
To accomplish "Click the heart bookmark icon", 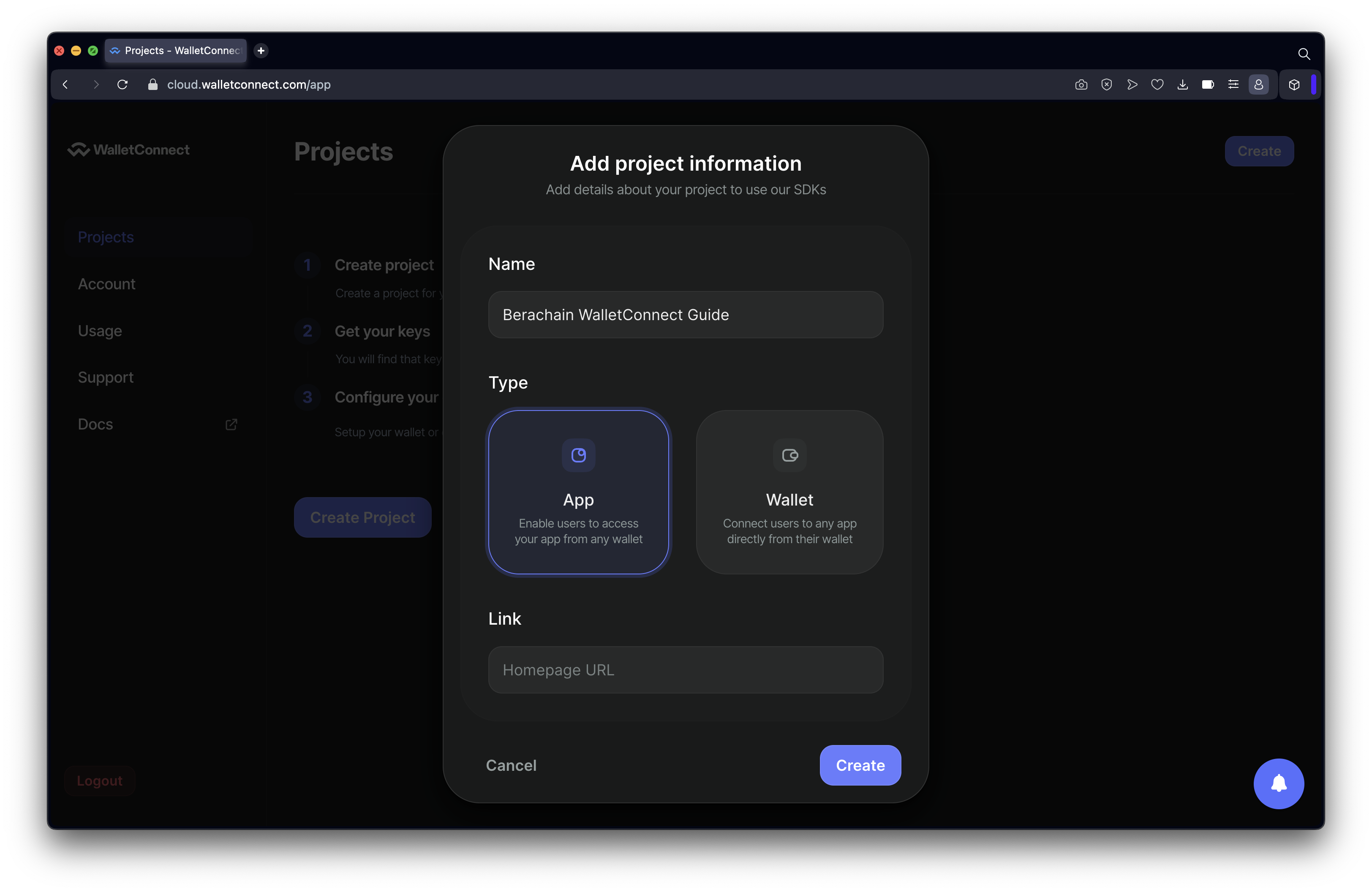I will click(x=1157, y=85).
